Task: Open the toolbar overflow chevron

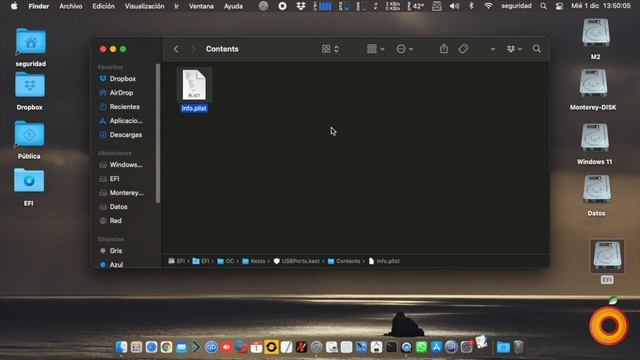Action: click(x=493, y=49)
